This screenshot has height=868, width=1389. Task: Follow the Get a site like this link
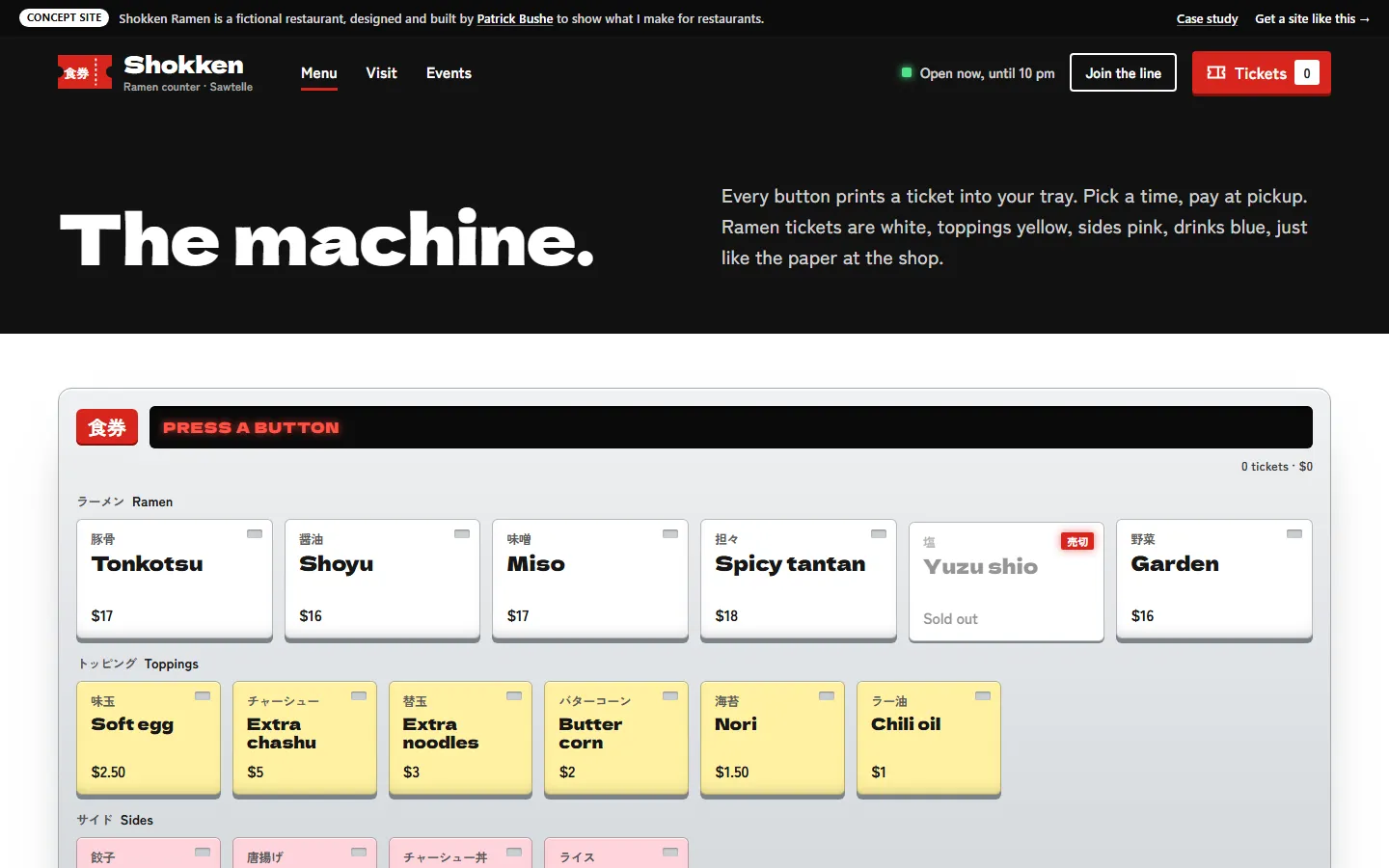(1312, 18)
